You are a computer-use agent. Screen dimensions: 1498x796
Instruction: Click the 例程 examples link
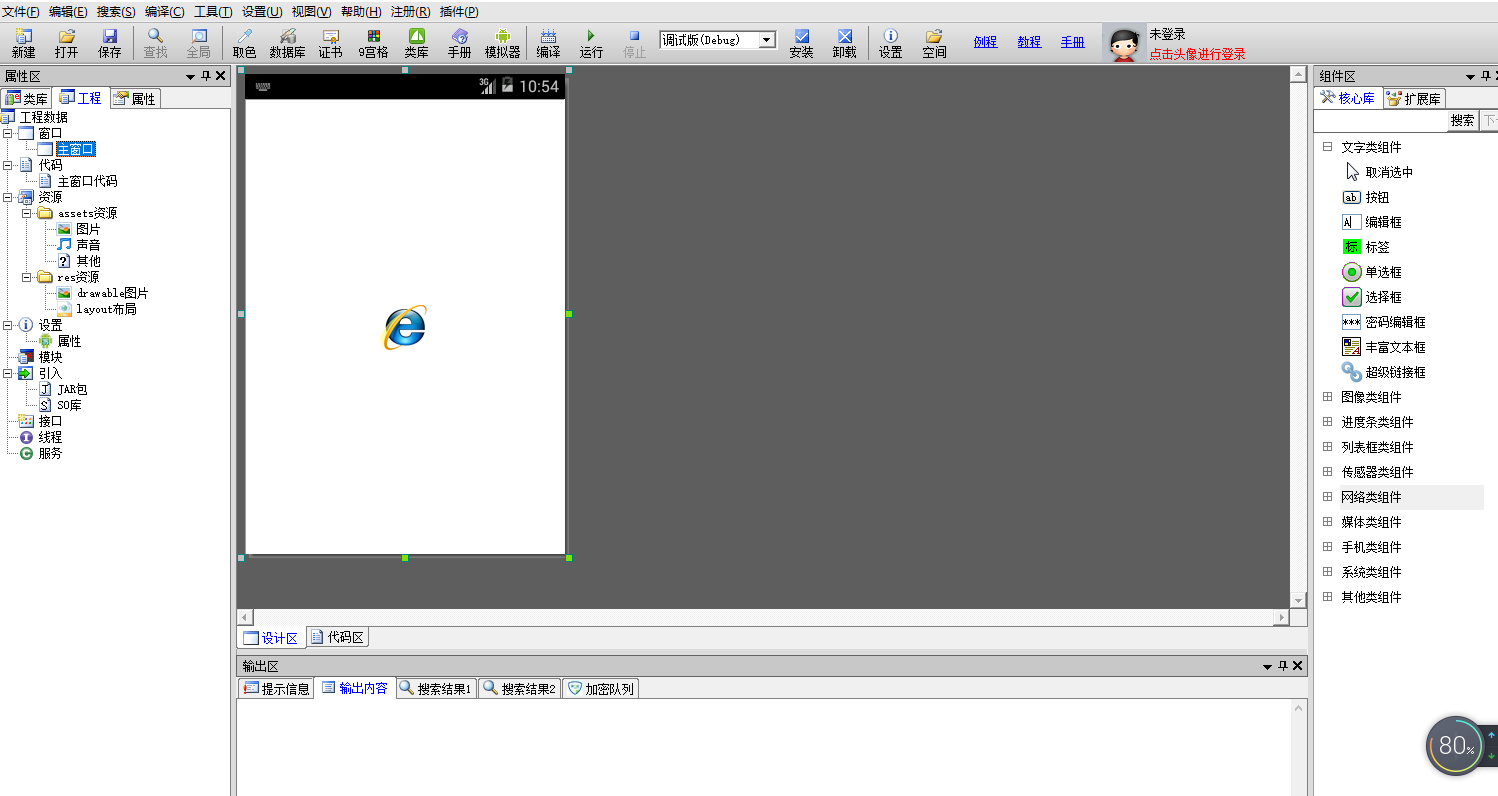click(986, 42)
